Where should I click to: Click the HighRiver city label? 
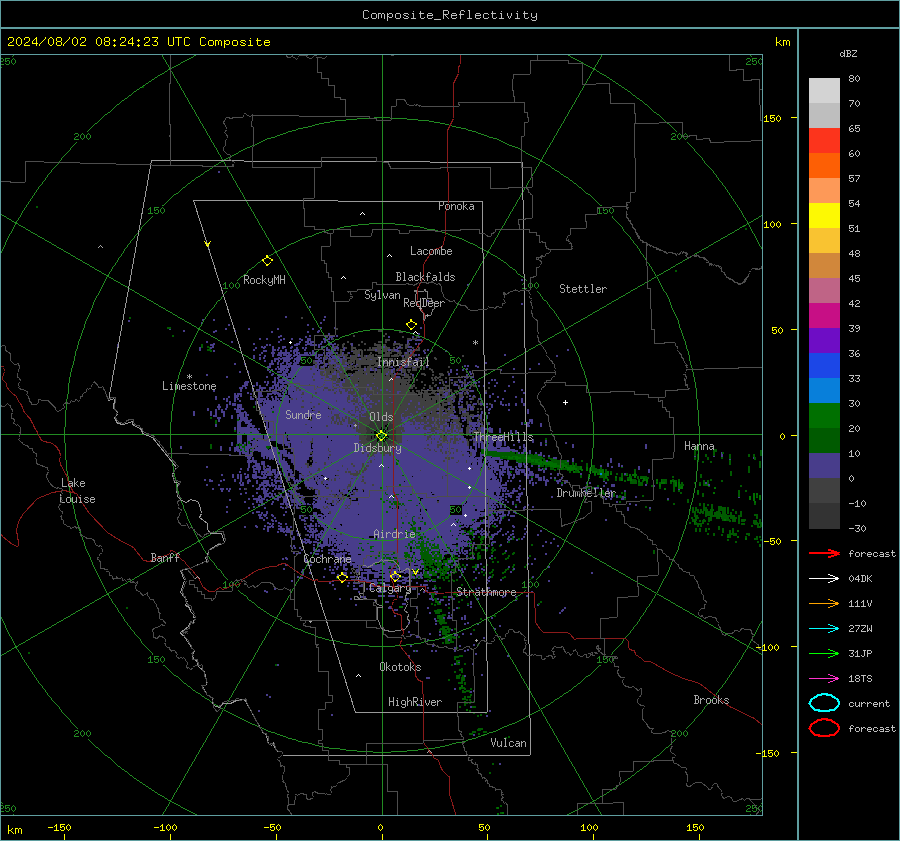click(415, 702)
